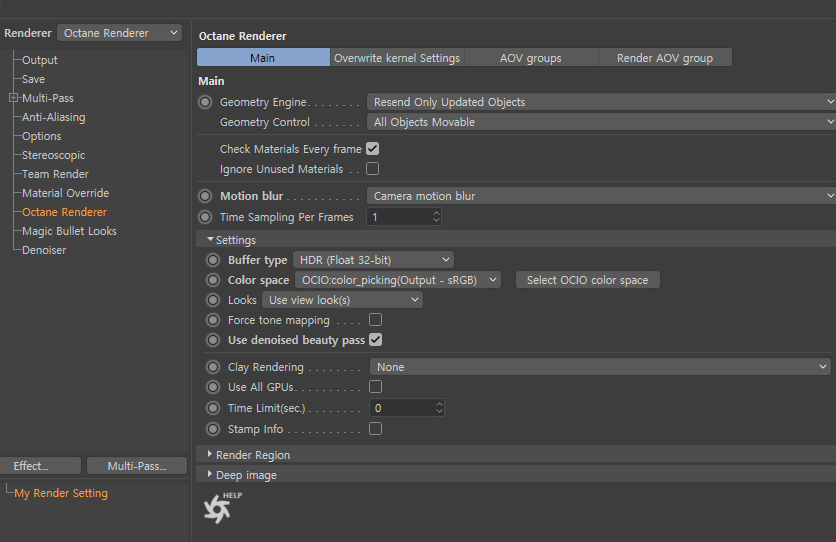The image size is (836, 542).
Task: Click Select OCIO color space button
Action: pyautogui.click(x=588, y=280)
